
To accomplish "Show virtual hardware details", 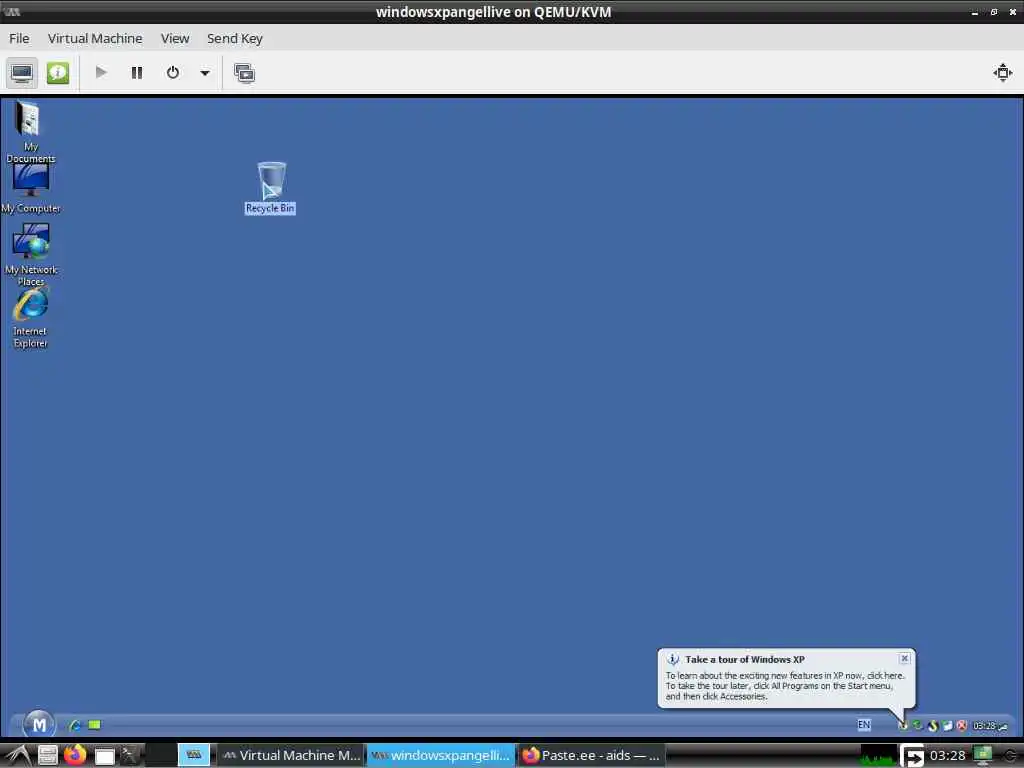I will [x=57, y=72].
